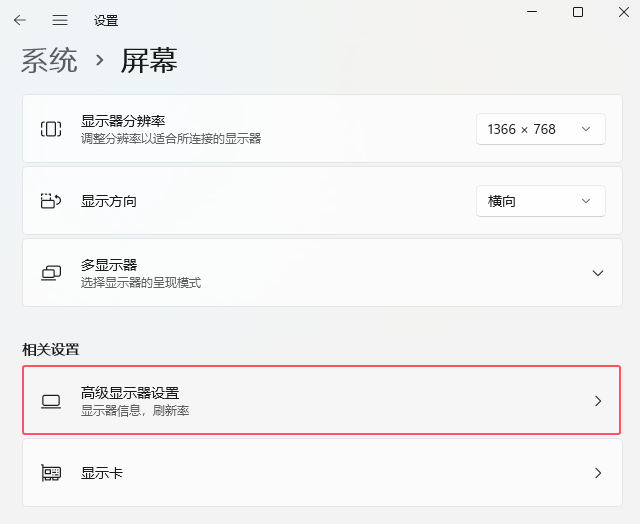This screenshot has height=524, width=640.
Task: Click the display orientation icon
Action: point(51,201)
